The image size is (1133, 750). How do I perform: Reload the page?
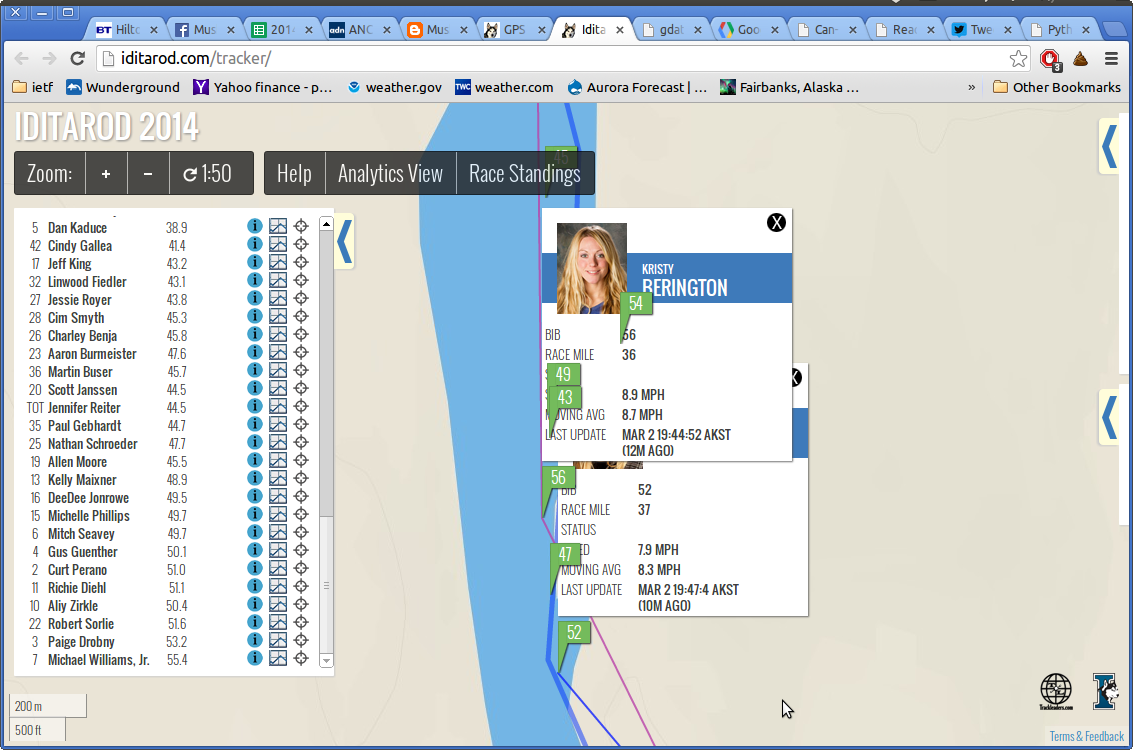pyautogui.click(x=77, y=59)
